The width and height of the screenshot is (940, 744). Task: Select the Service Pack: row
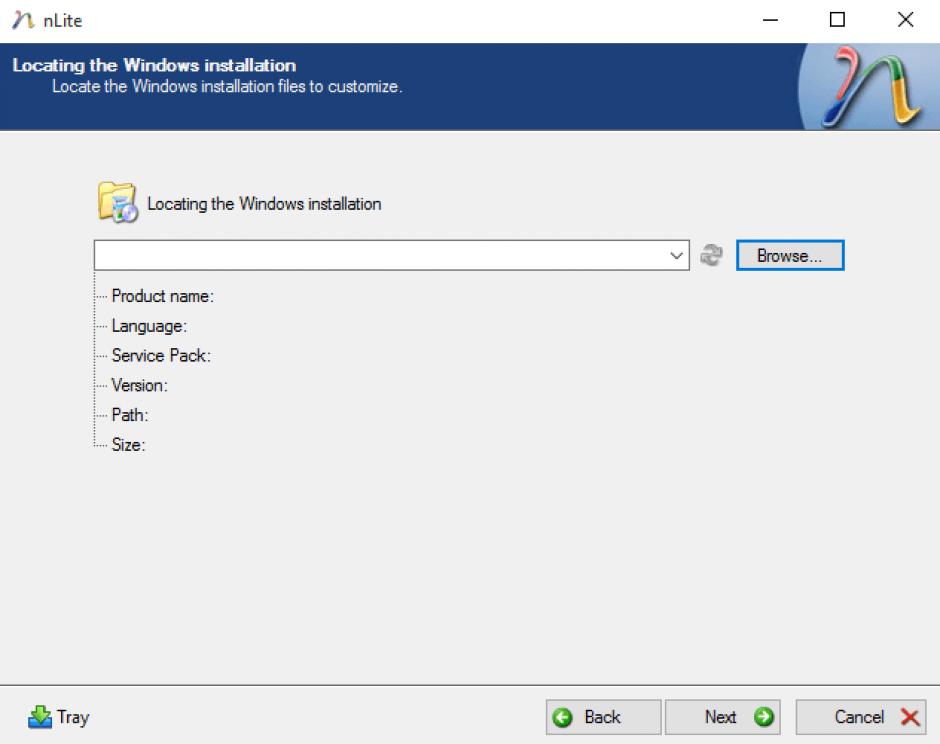point(161,356)
